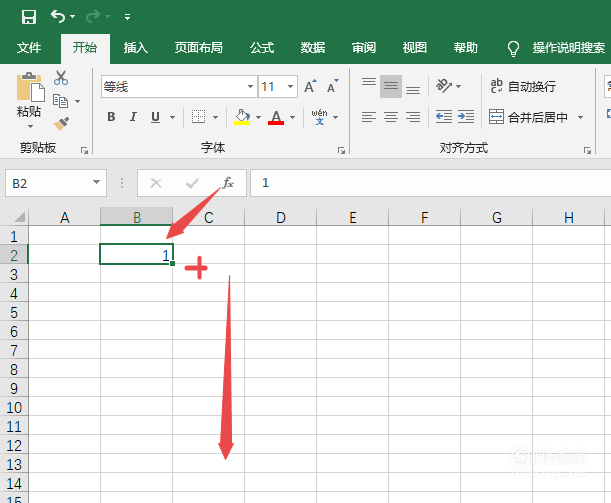Apply red font color A
611x503 pixels.
click(x=276, y=117)
